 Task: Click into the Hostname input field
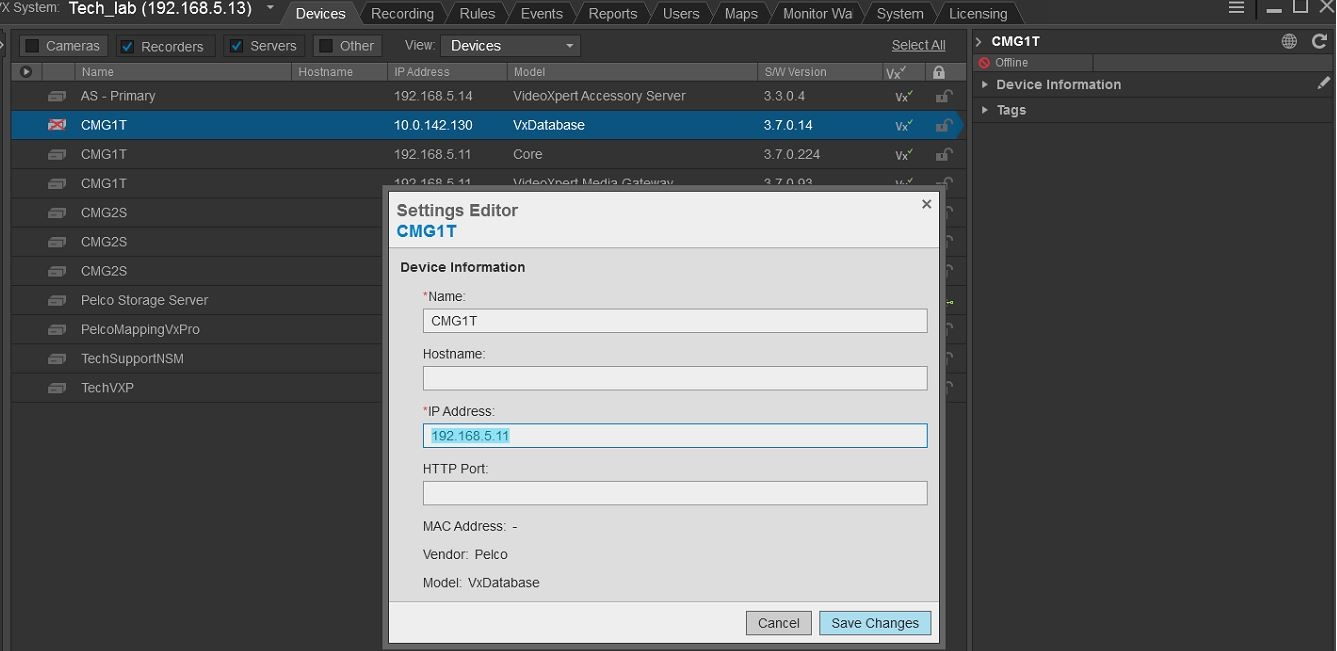674,378
